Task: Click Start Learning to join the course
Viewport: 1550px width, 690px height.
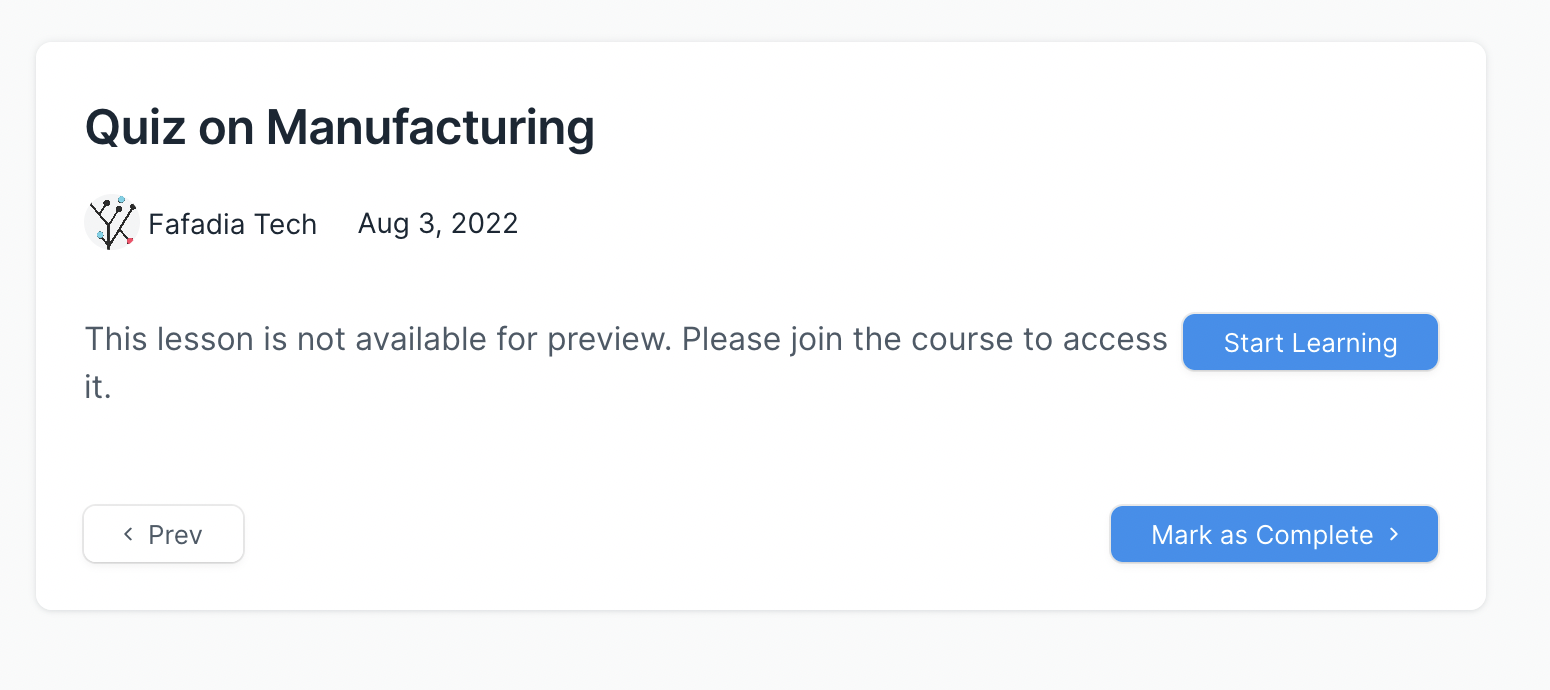Action: pos(1310,342)
